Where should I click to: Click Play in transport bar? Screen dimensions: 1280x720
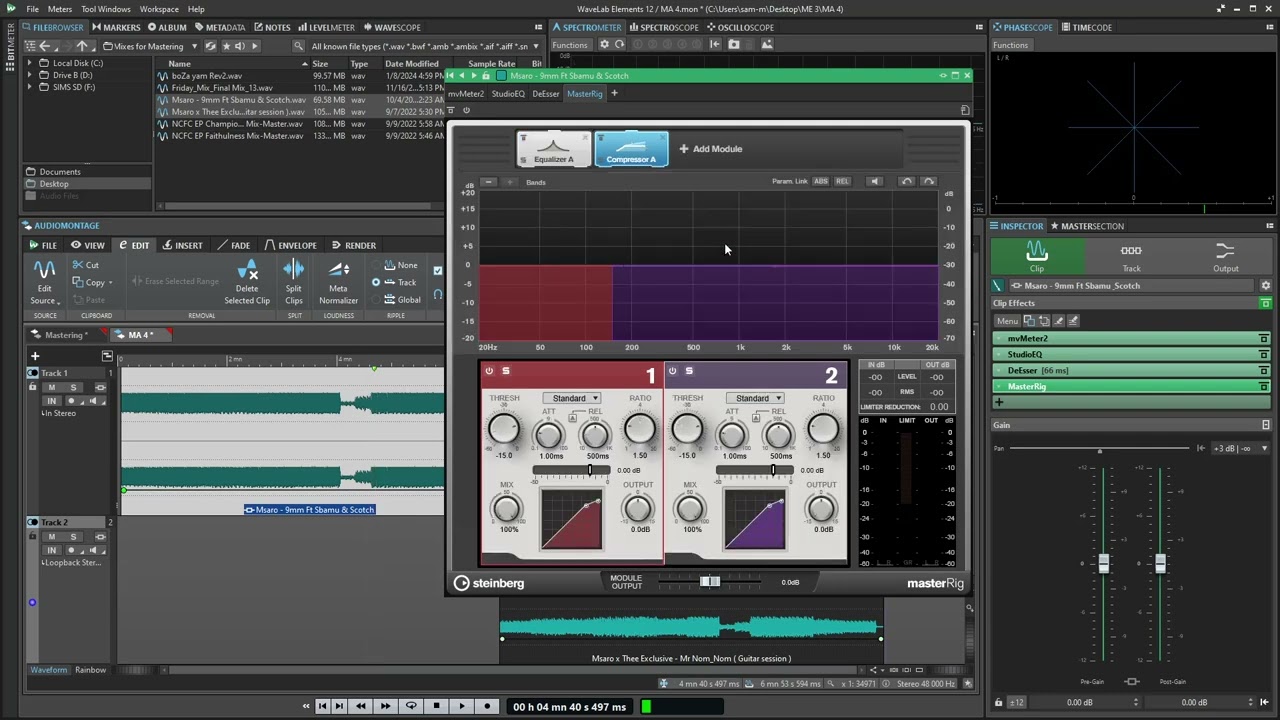[462, 707]
